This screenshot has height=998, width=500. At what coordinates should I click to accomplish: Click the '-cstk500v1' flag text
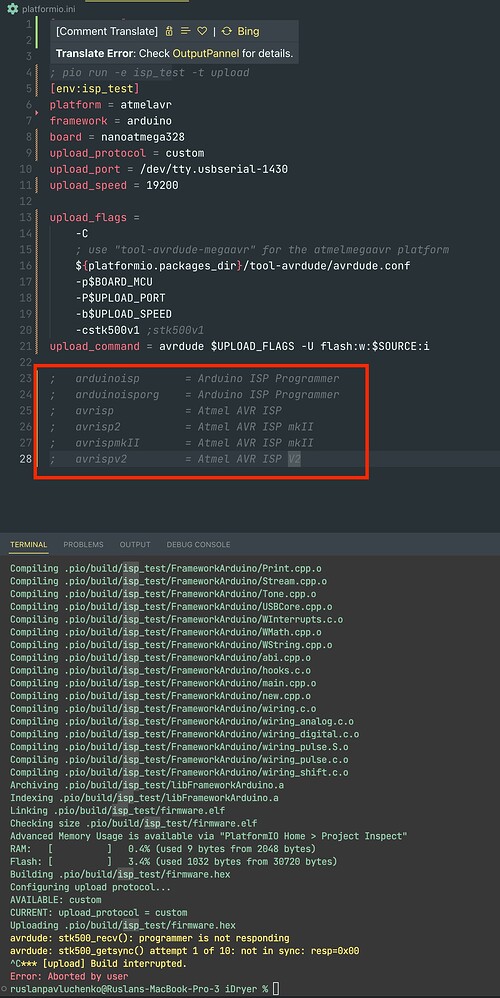[x=108, y=330]
